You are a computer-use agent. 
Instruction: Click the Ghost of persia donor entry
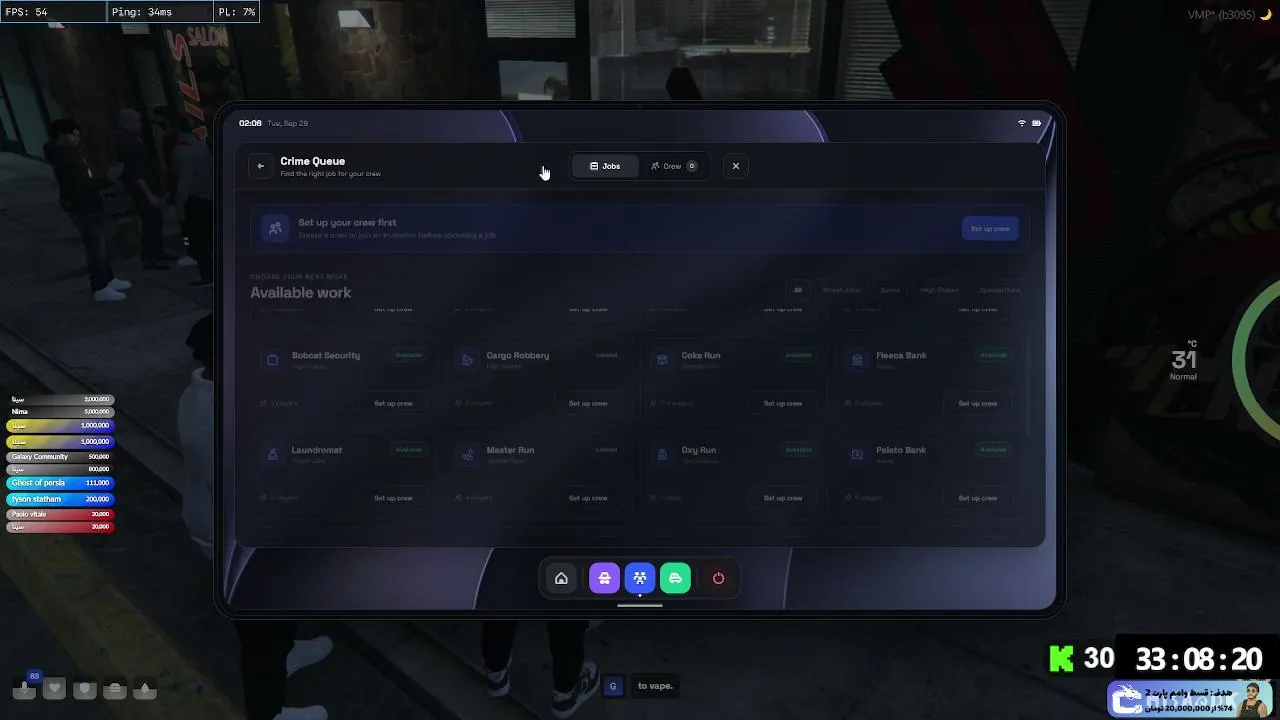[60, 483]
